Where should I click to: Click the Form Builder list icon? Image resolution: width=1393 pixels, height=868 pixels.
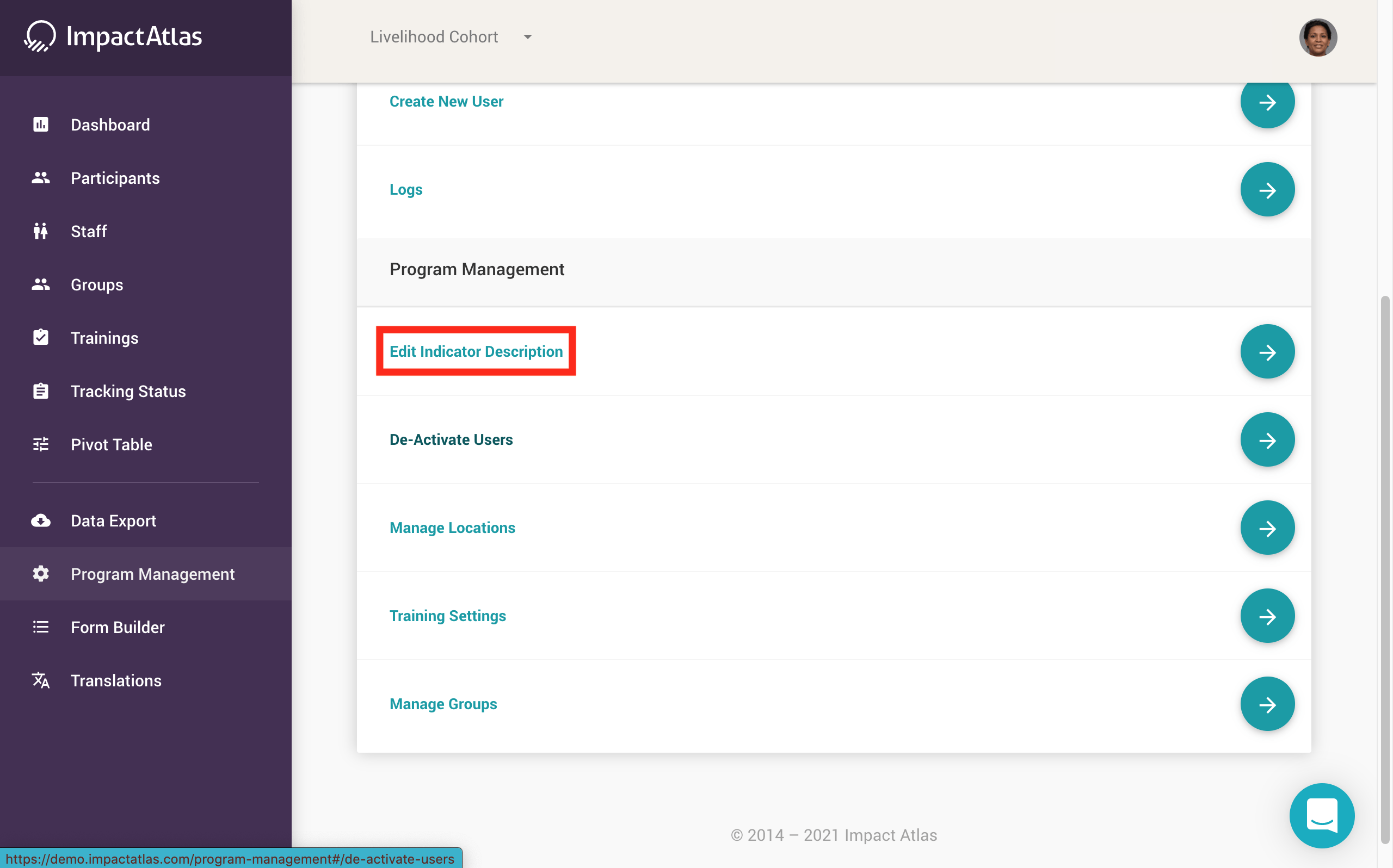(x=41, y=628)
